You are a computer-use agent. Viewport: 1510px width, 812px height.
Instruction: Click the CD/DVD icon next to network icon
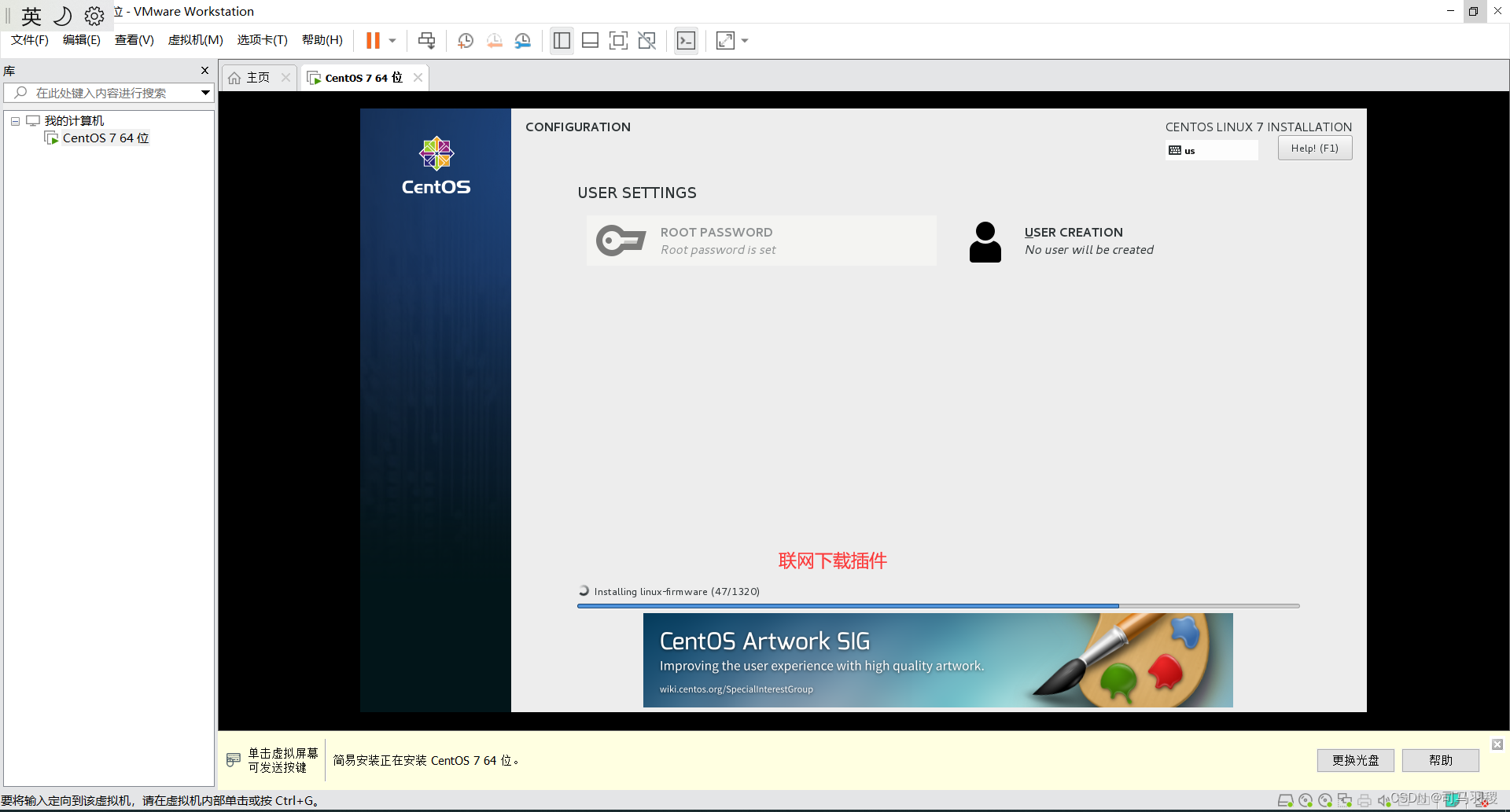coord(1325,800)
